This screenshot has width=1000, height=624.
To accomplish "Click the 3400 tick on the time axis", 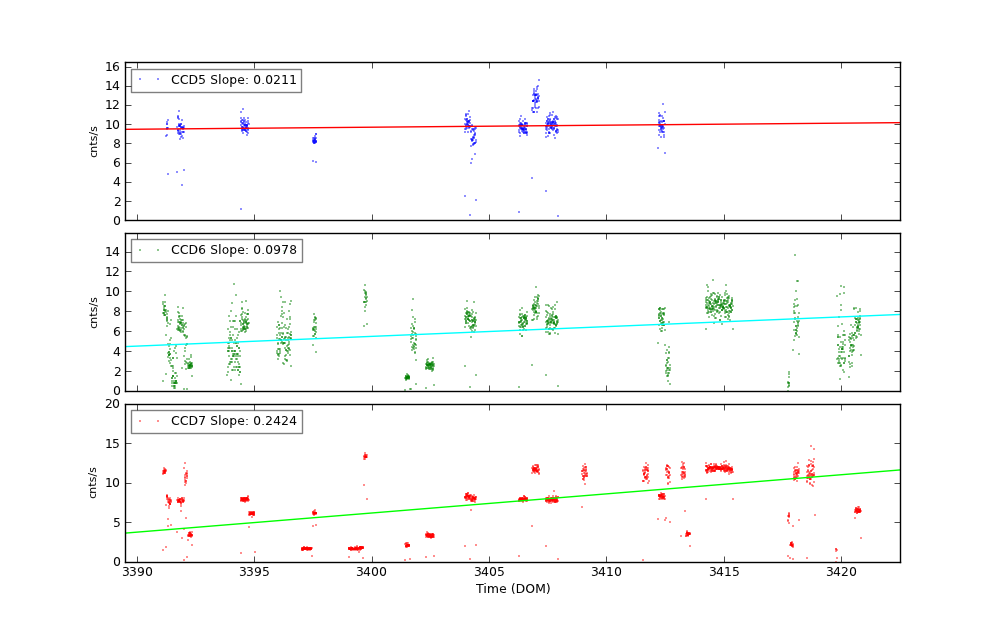I will (x=371, y=572).
